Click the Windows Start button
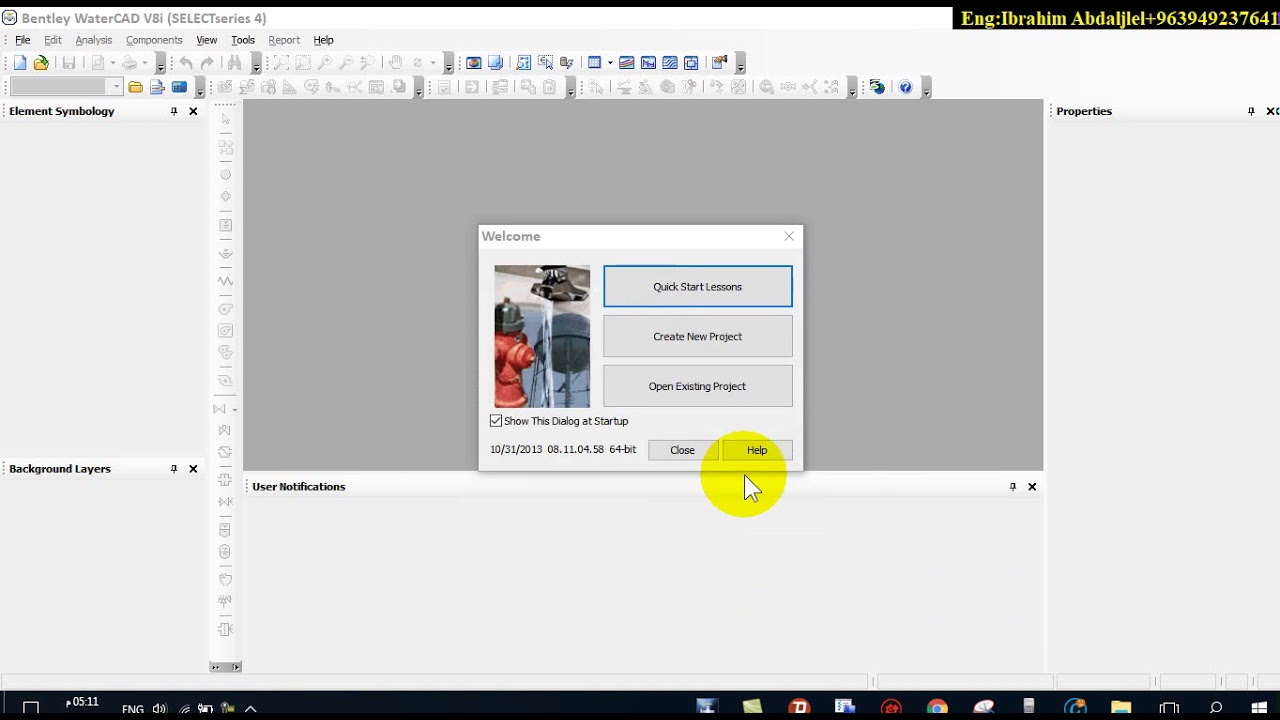 pos(1259,707)
